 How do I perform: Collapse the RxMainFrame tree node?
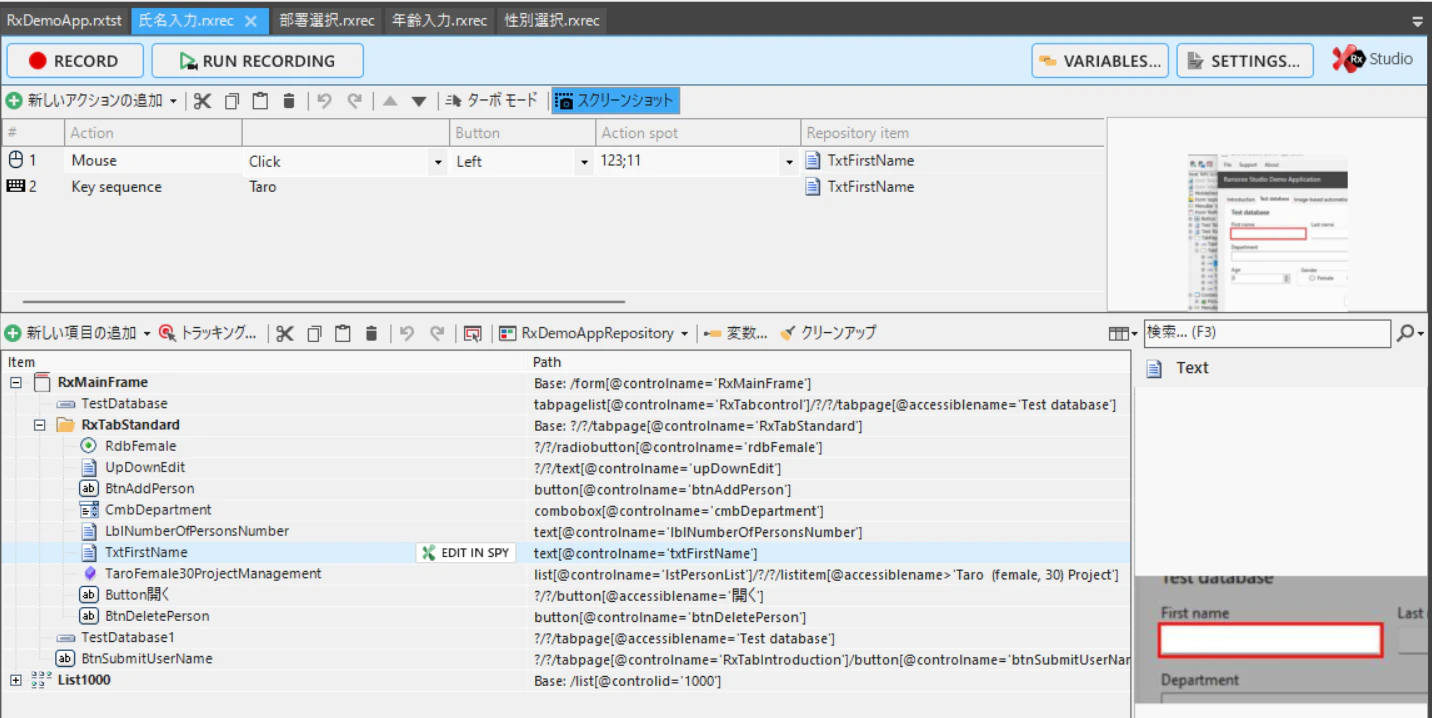(x=16, y=382)
